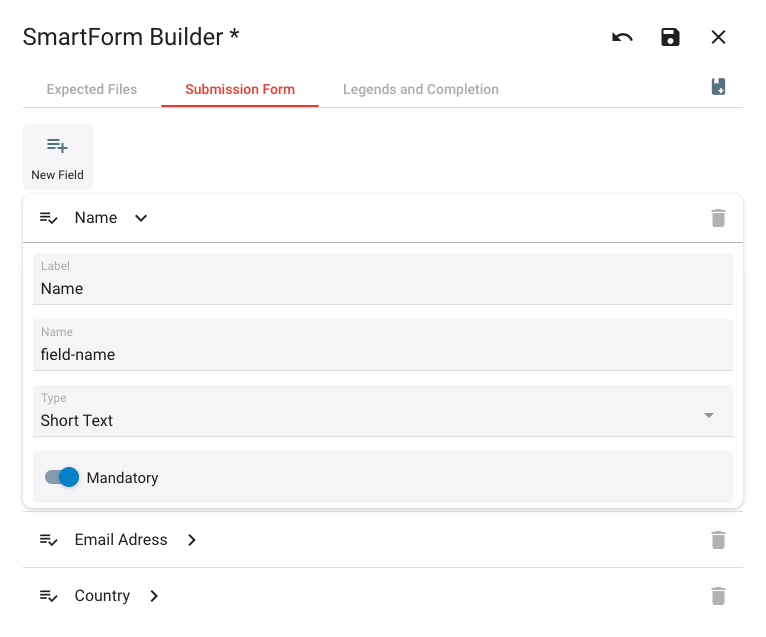The width and height of the screenshot is (766, 637).
Task: Toggle the Mandatory switch off
Action: pos(62,478)
